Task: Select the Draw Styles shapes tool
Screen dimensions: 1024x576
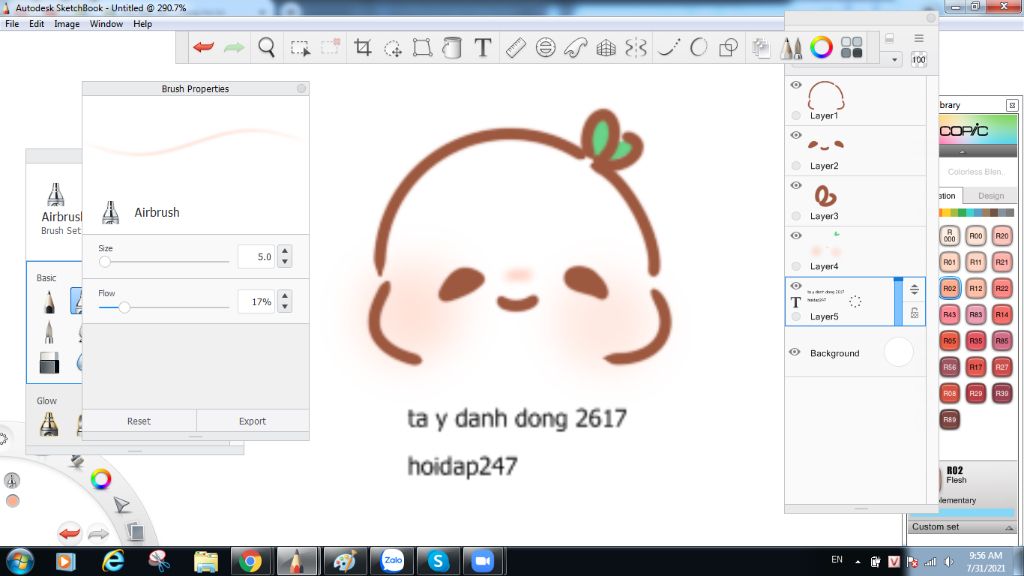Action: pyautogui.click(x=728, y=48)
